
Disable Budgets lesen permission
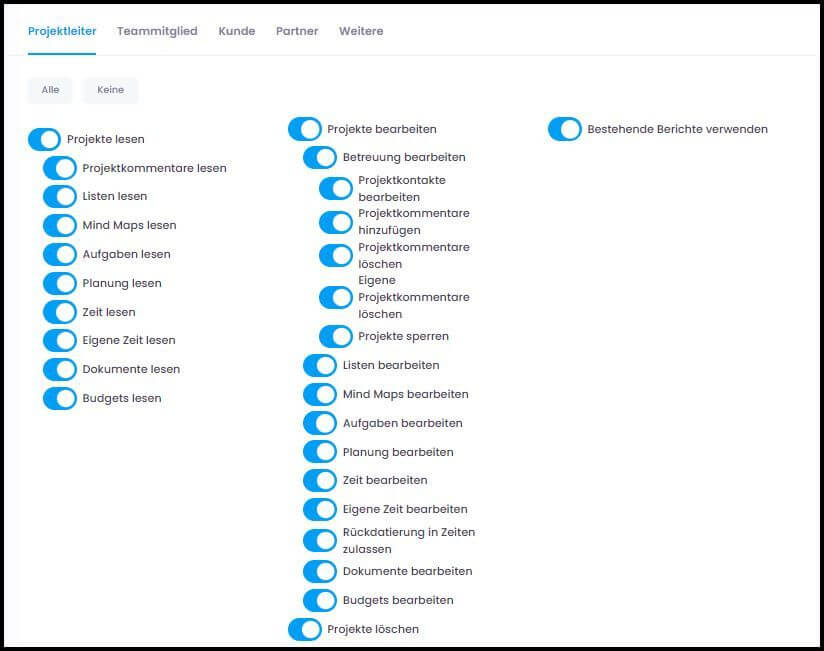60,398
